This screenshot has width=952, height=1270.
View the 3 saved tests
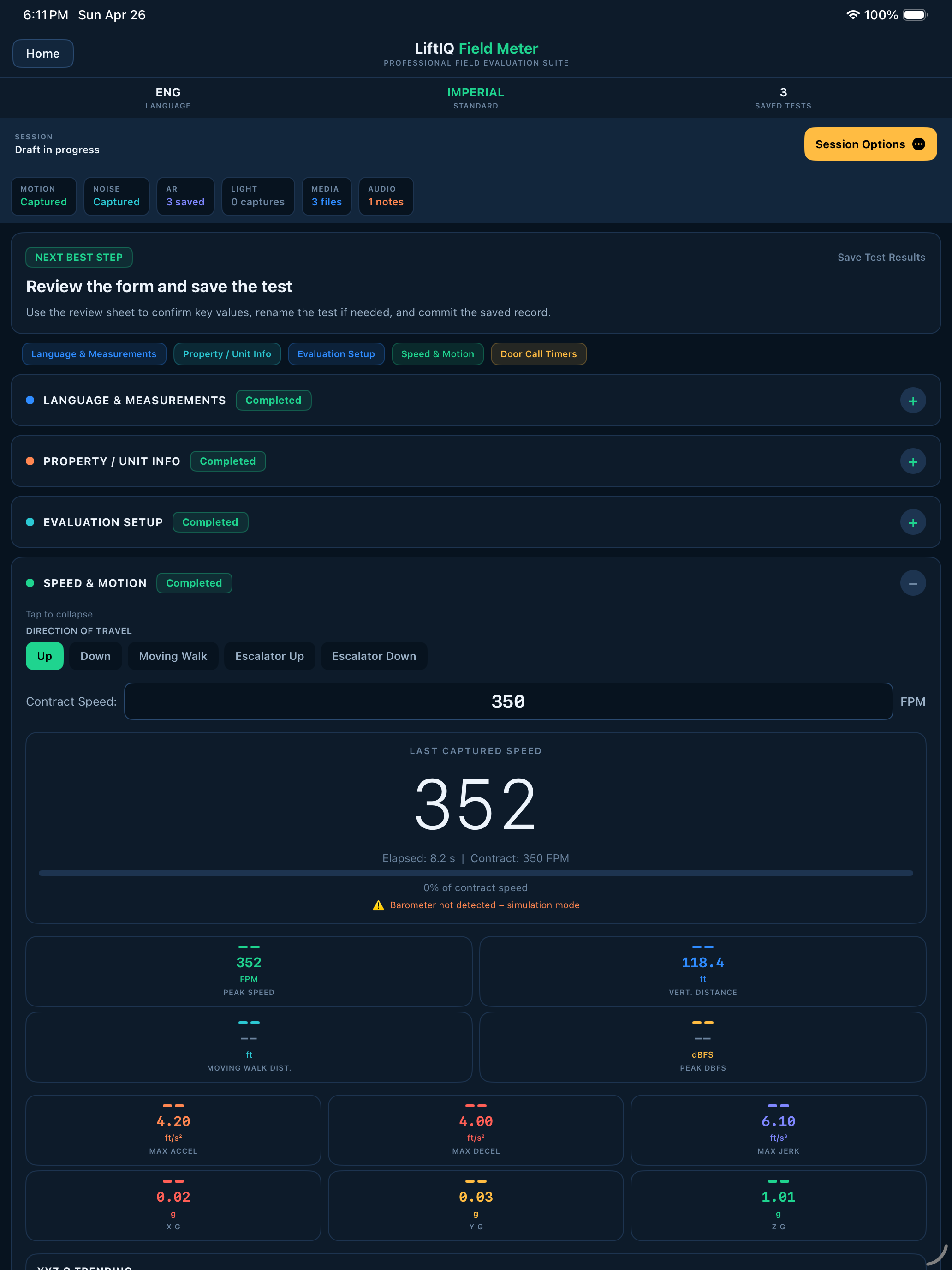click(x=783, y=98)
